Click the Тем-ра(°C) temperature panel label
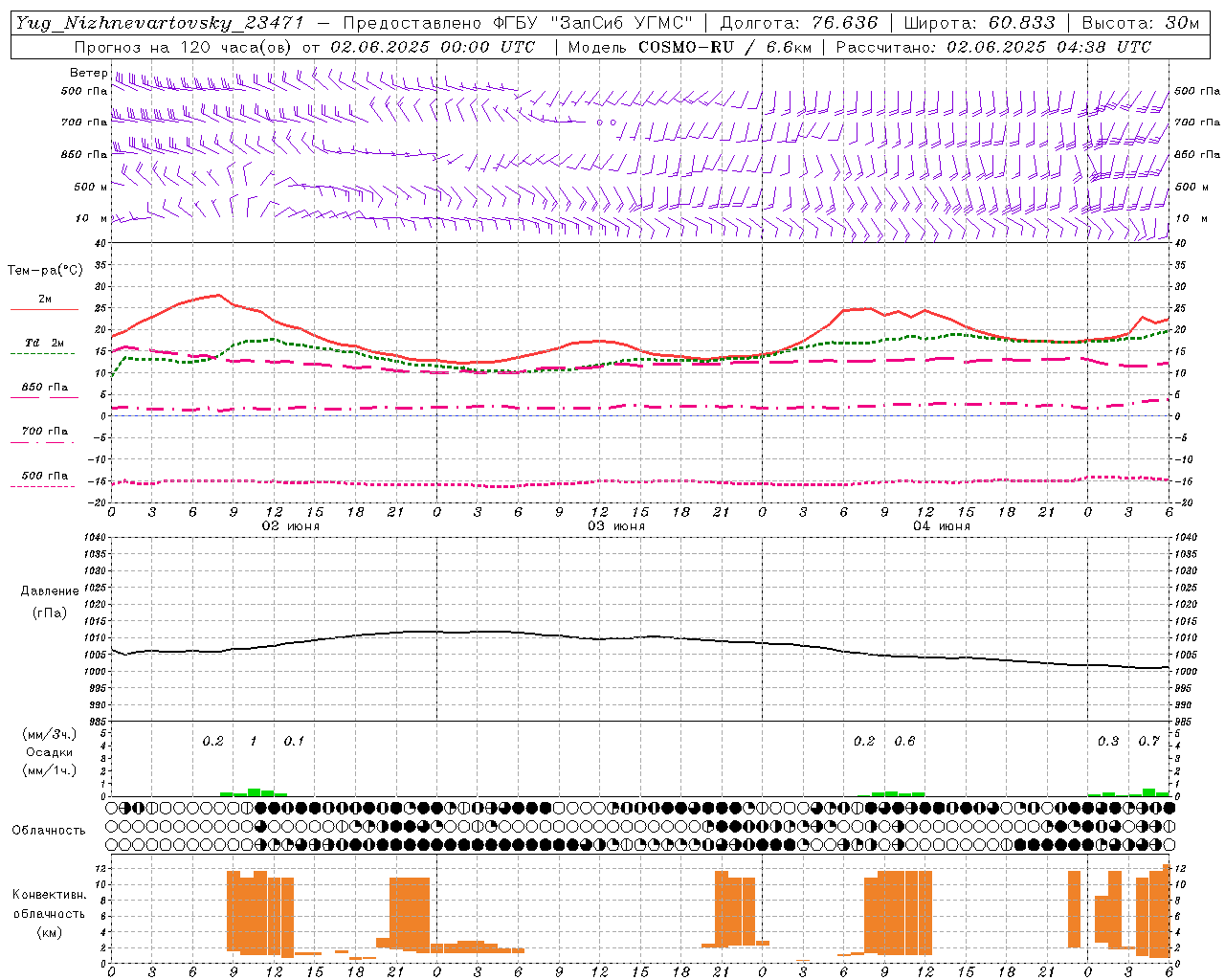Viewport: 1225px width, 980px height. (45, 271)
